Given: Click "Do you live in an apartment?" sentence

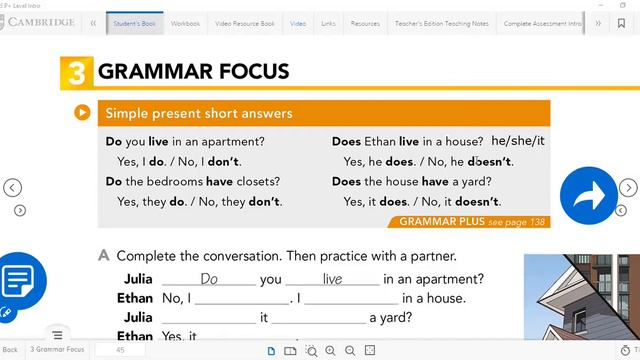Looking at the screenshot, I should pyautogui.click(x=185, y=142).
